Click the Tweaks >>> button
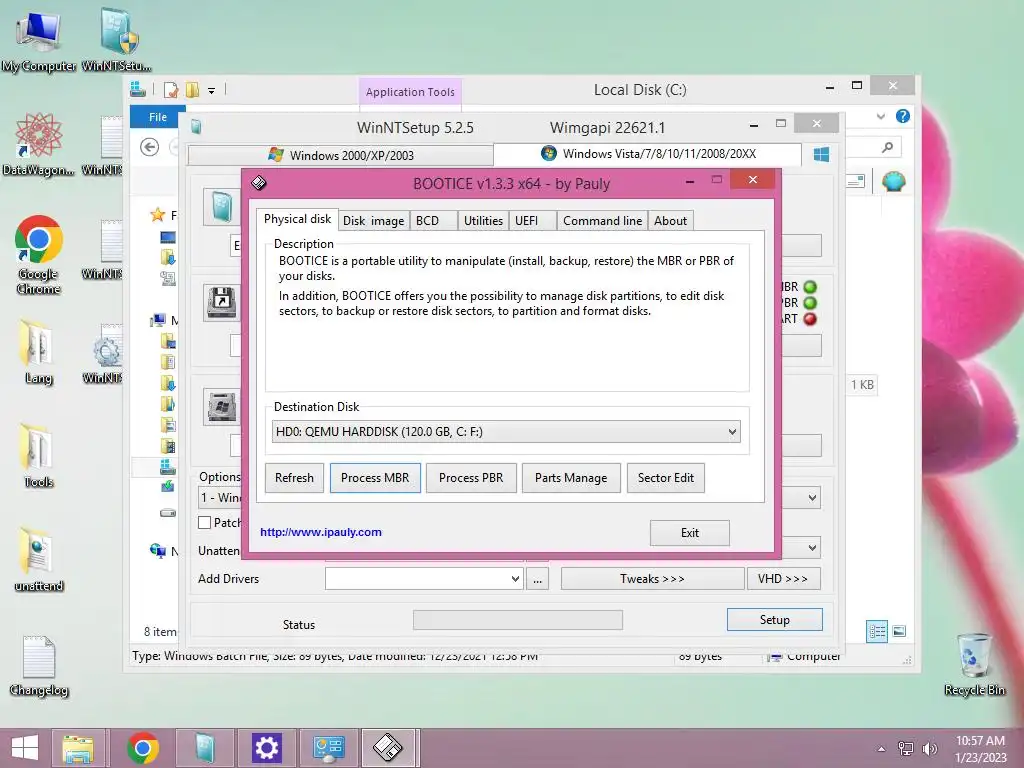 point(652,579)
